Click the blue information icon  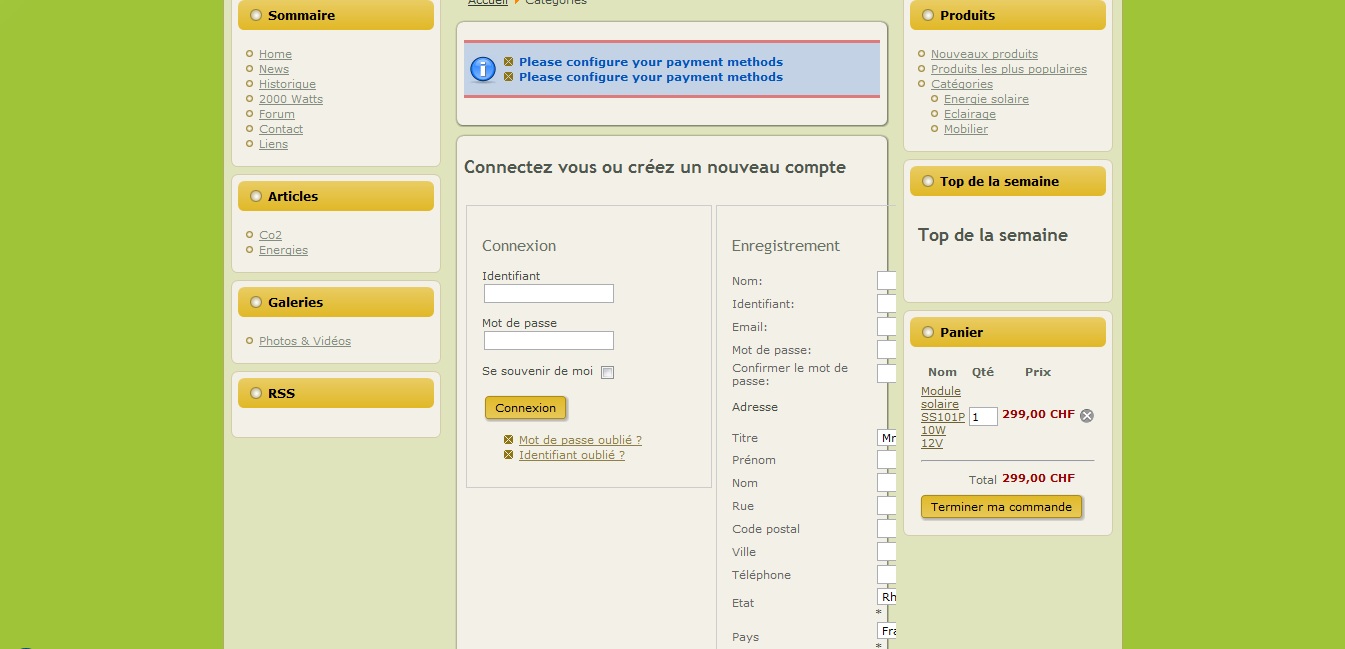click(x=483, y=69)
